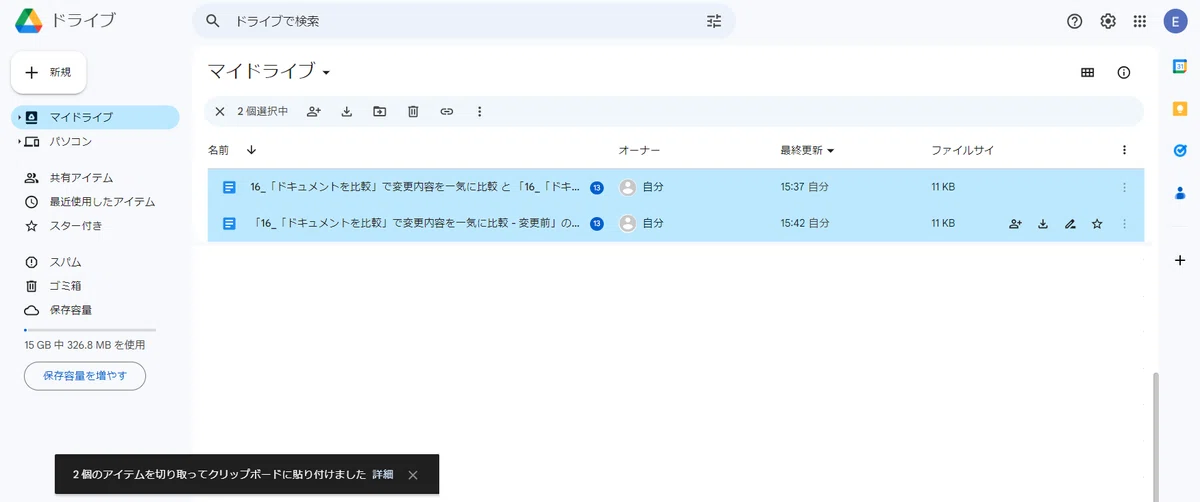Open more menu for 15:42 row

(x=1124, y=224)
